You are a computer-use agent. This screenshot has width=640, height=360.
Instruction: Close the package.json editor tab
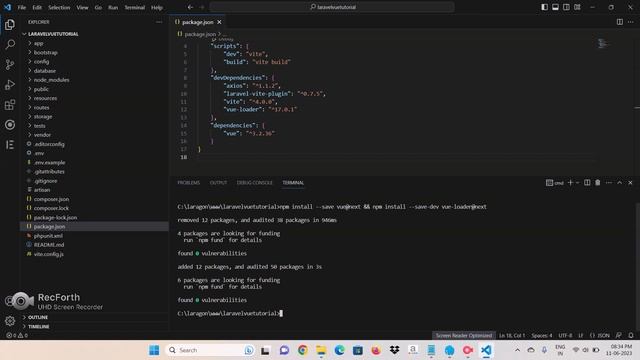(220, 22)
